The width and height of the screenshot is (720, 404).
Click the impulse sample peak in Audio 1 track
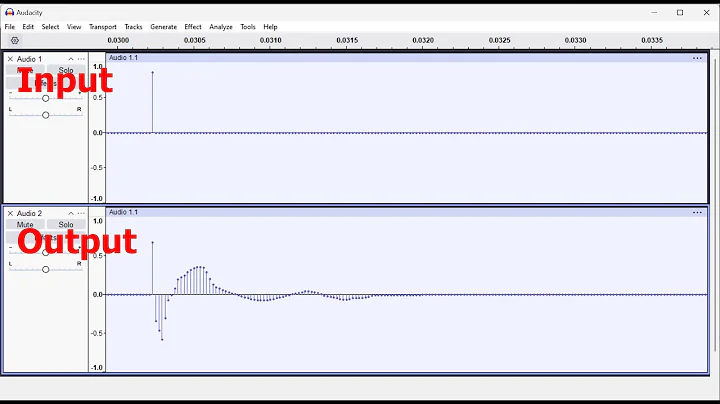[x=152, y=72]
